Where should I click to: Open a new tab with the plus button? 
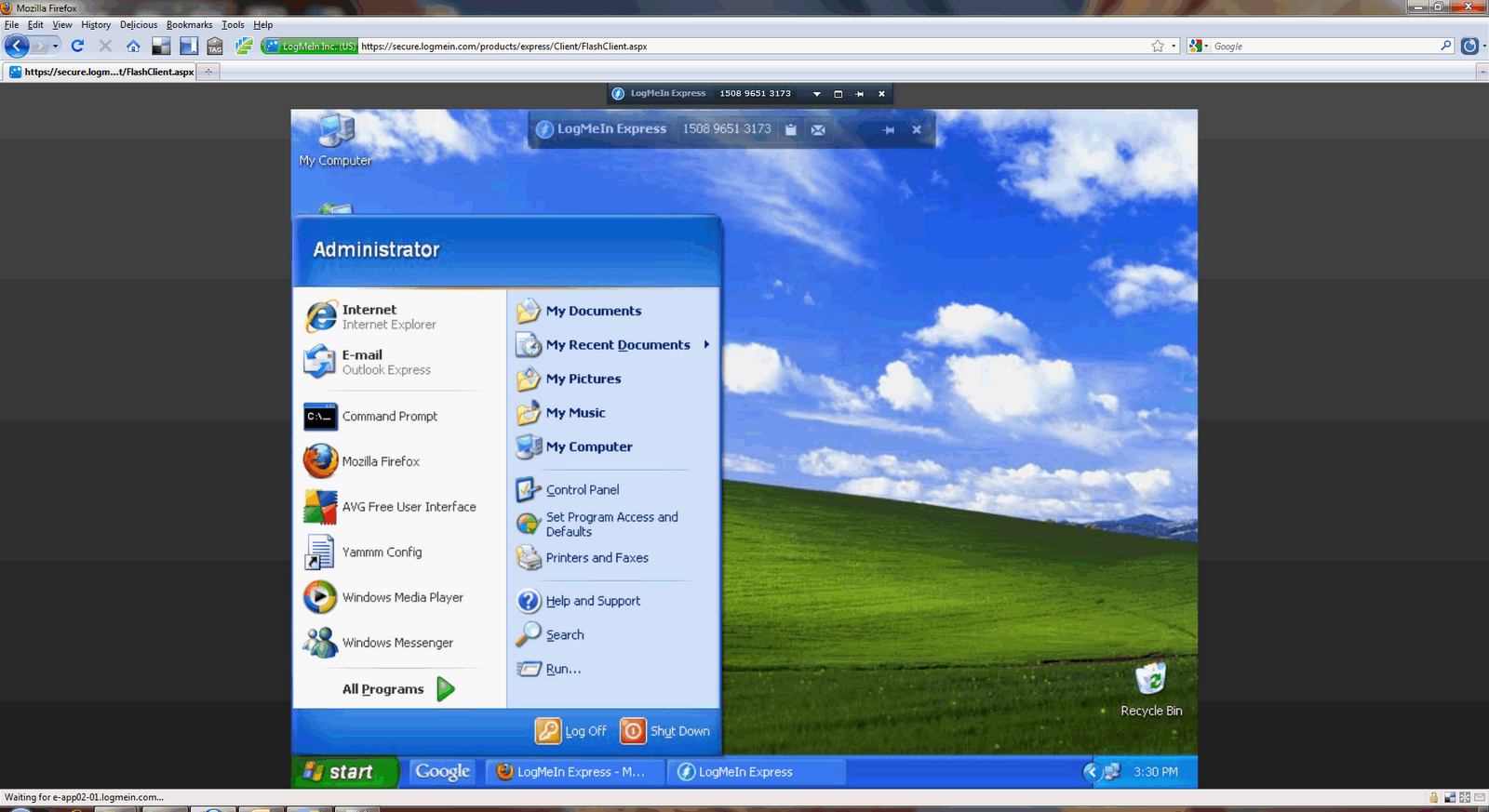point(208,72)
